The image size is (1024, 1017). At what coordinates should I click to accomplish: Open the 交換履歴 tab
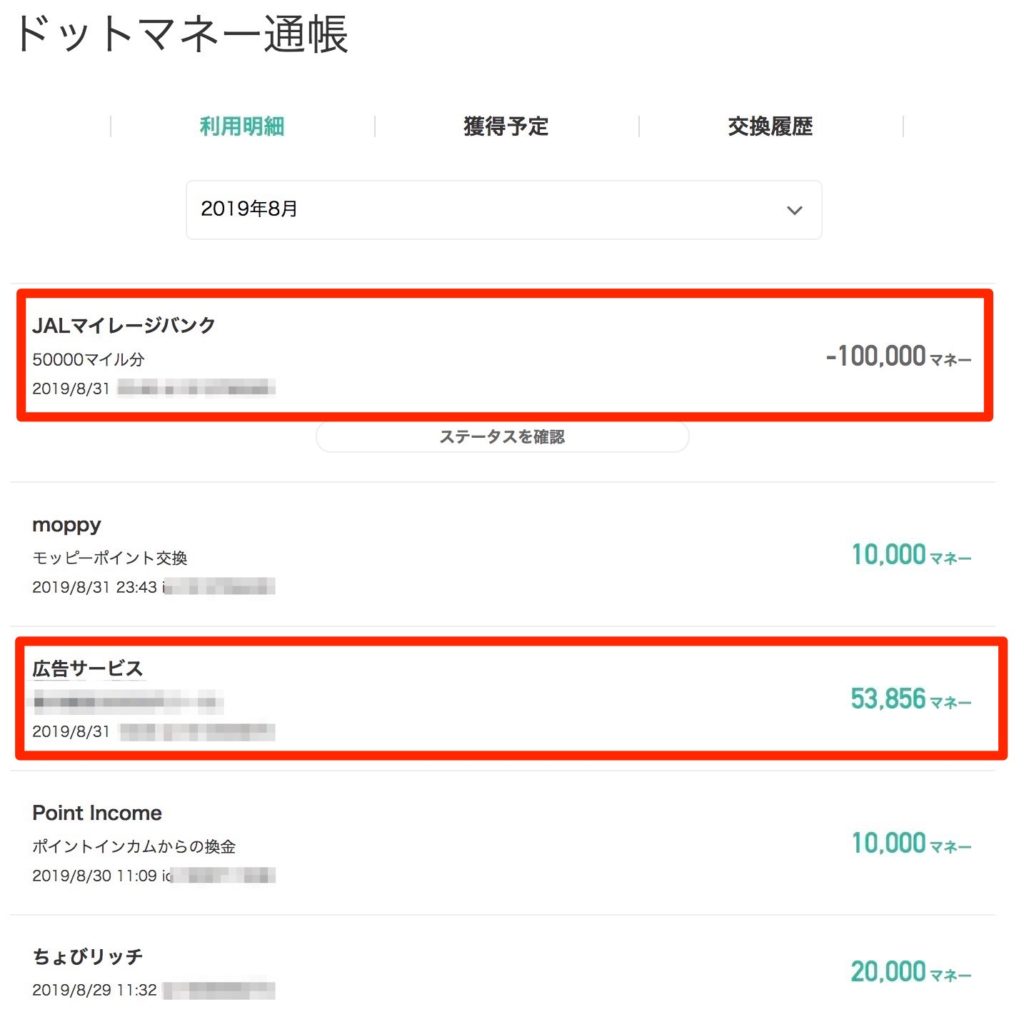771,126
